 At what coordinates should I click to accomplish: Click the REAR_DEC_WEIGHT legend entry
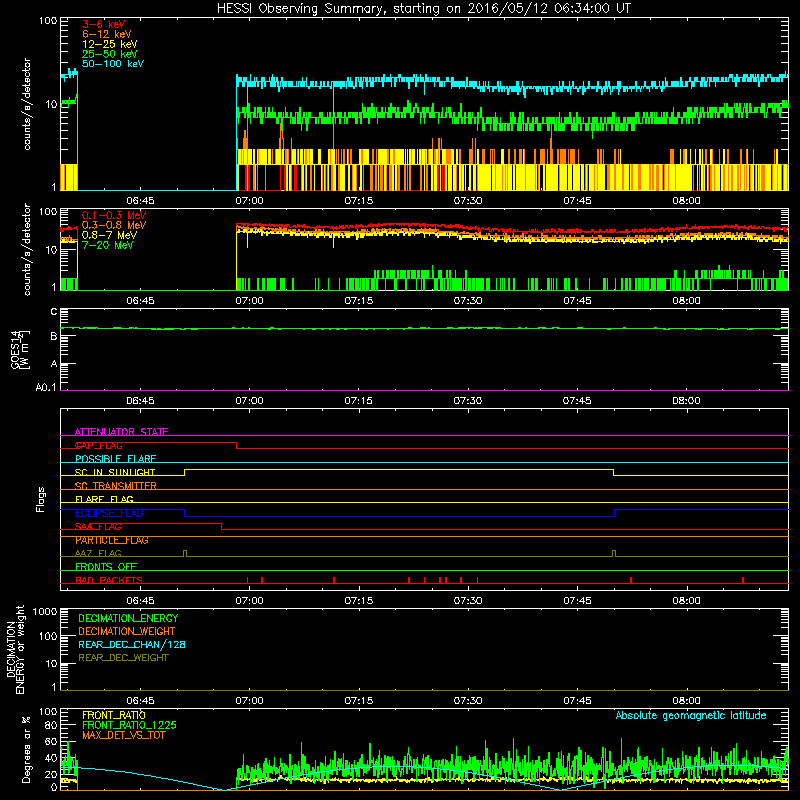pos(123,658)
